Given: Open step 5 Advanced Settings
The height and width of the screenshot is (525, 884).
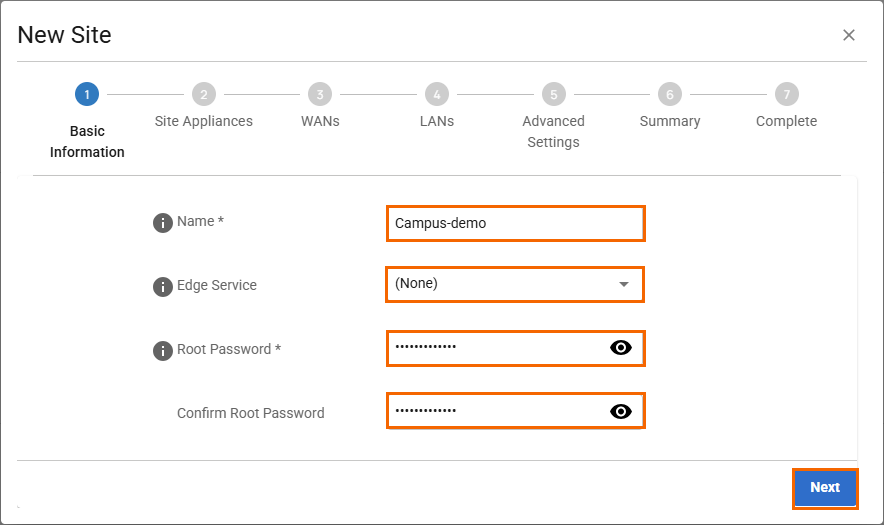Looking at the screenshot, I should click(x=553, y=95).
